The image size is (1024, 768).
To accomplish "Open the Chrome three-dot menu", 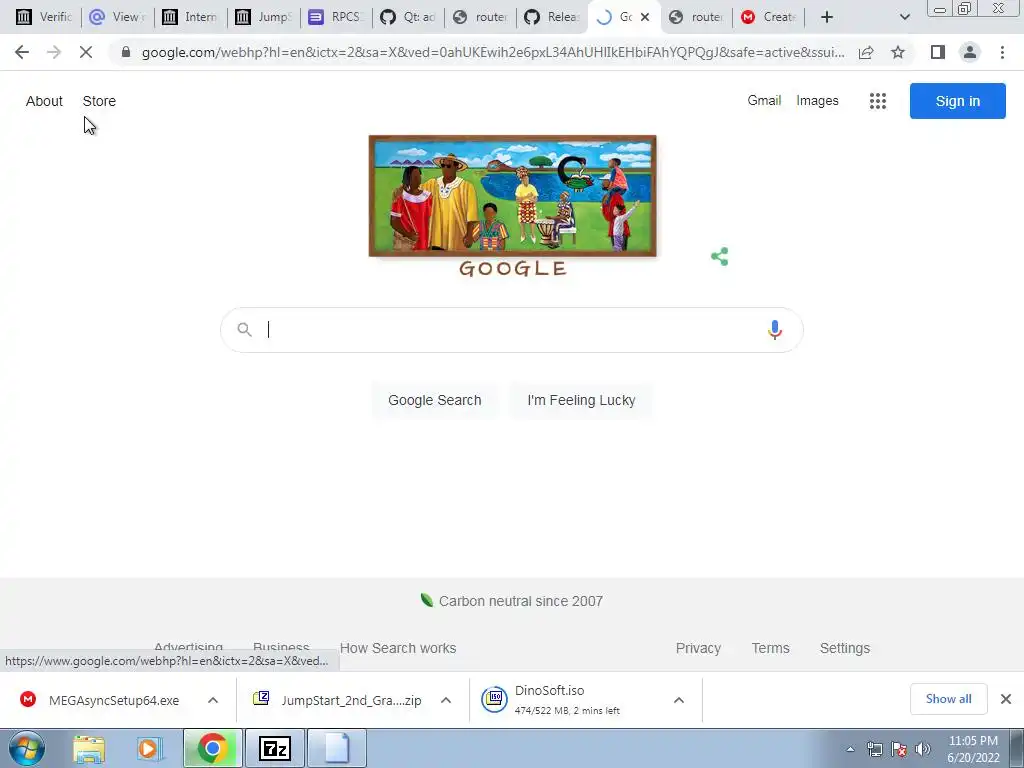I will point(1002,52).
